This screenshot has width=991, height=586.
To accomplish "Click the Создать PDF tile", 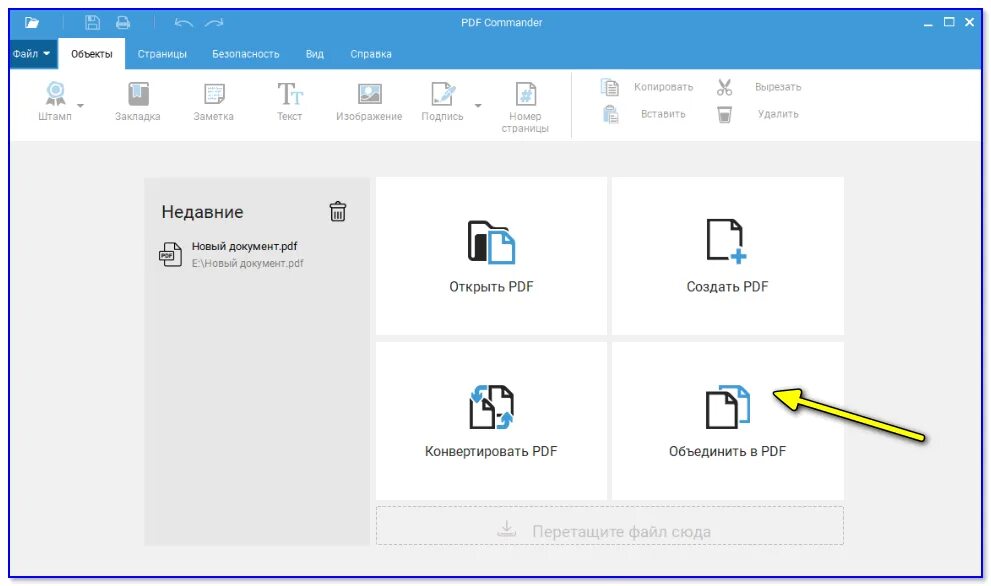I will tap(727, 255).
